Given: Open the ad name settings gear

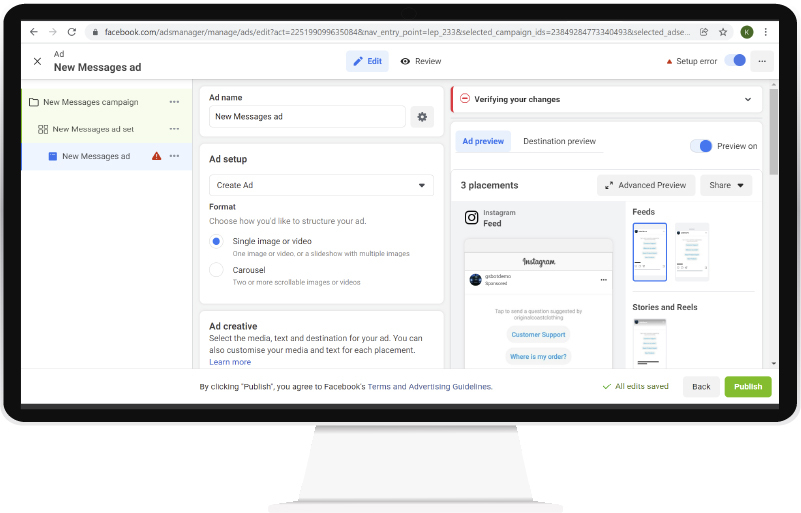Looking at the screenshot, I should pyautogui.click(x=422, y=117).
